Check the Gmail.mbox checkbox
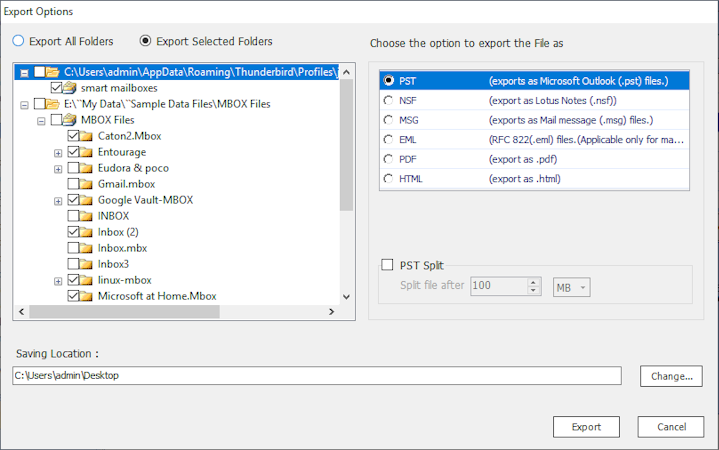The height and width of the screenshot is (450, 719). pyautogui.click(x=73, y=184)
